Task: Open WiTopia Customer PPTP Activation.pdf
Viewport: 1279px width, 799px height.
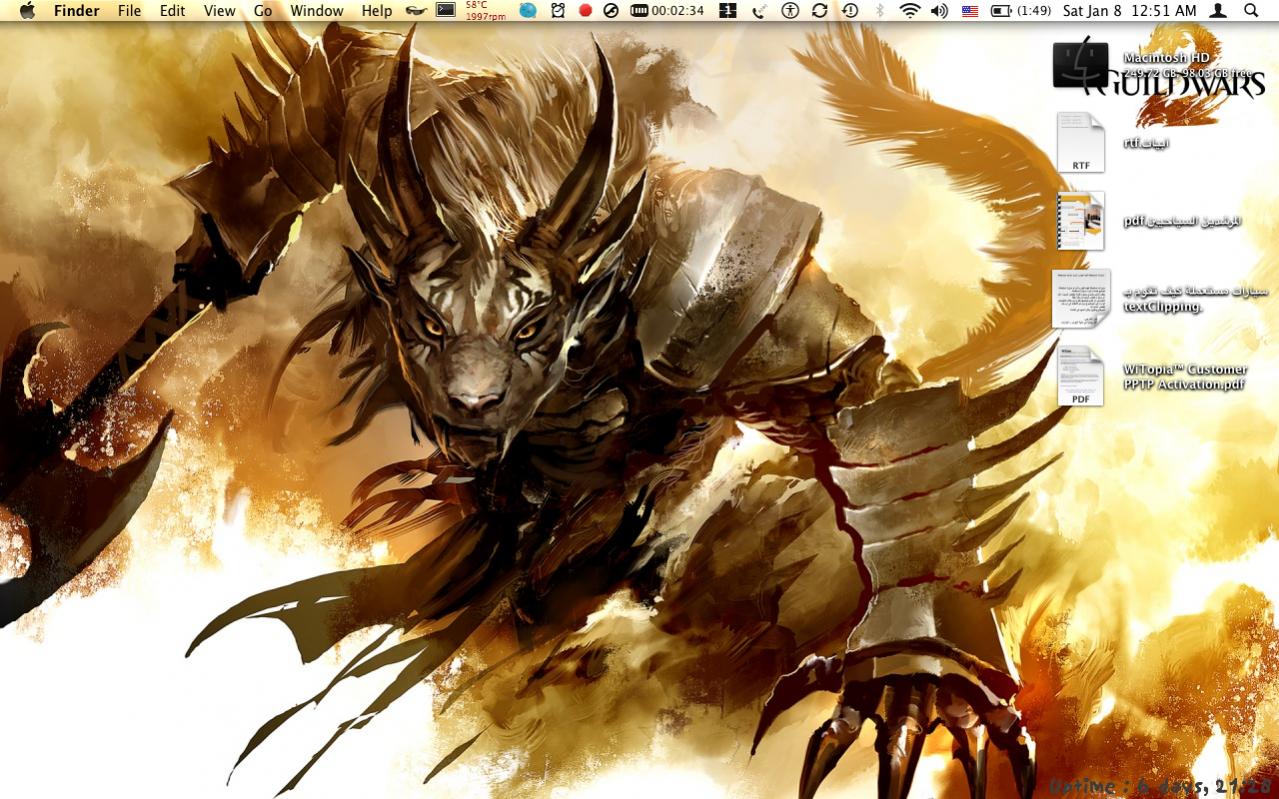Action: [1082, 375]
